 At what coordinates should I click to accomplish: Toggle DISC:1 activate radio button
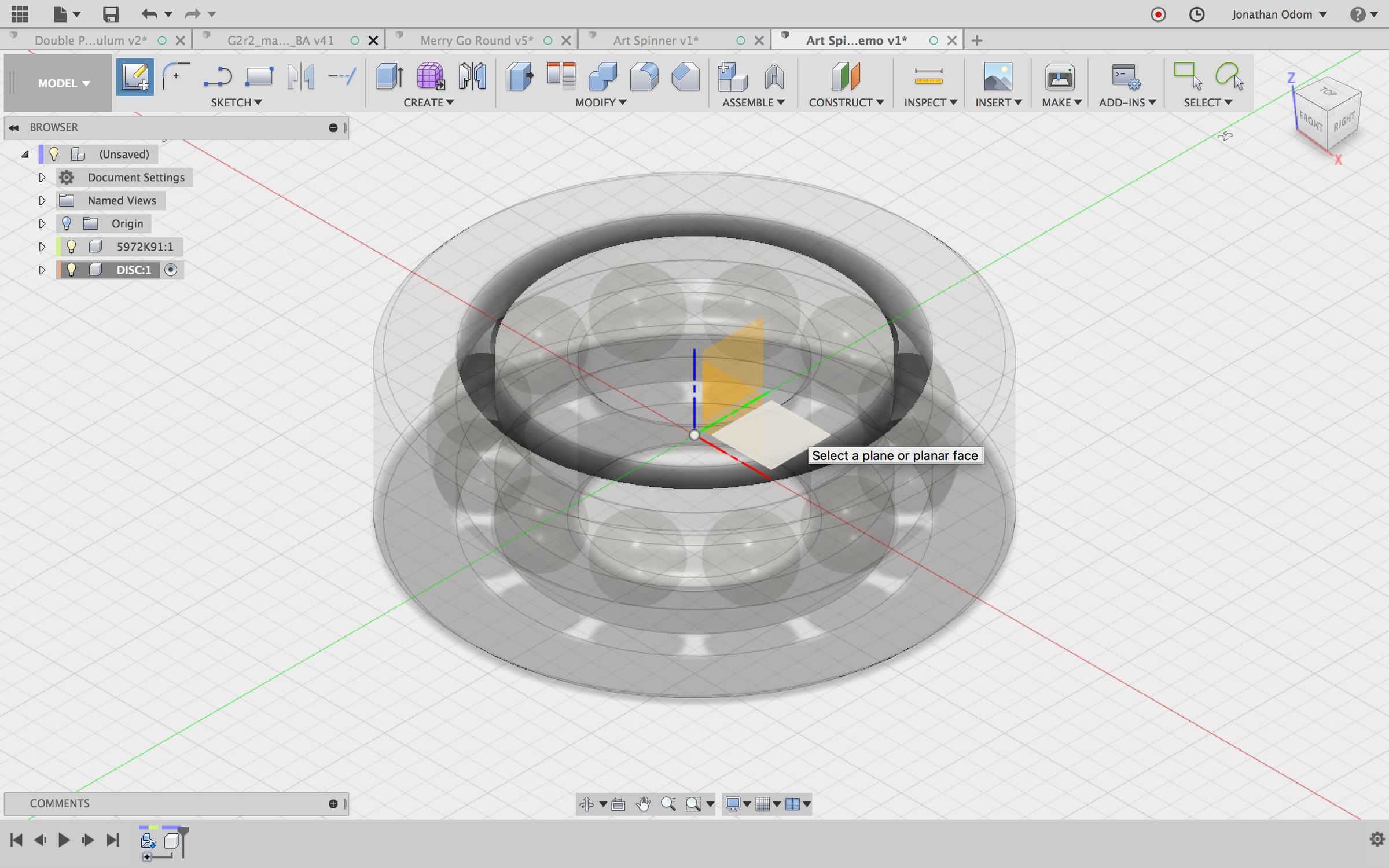[171, 270]
